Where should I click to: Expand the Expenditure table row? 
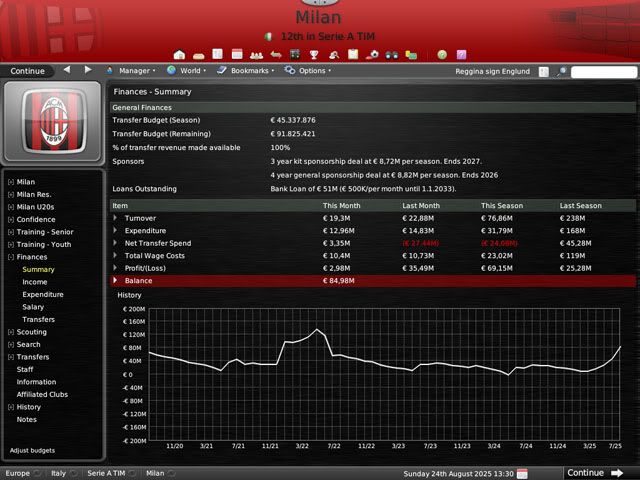115,231
